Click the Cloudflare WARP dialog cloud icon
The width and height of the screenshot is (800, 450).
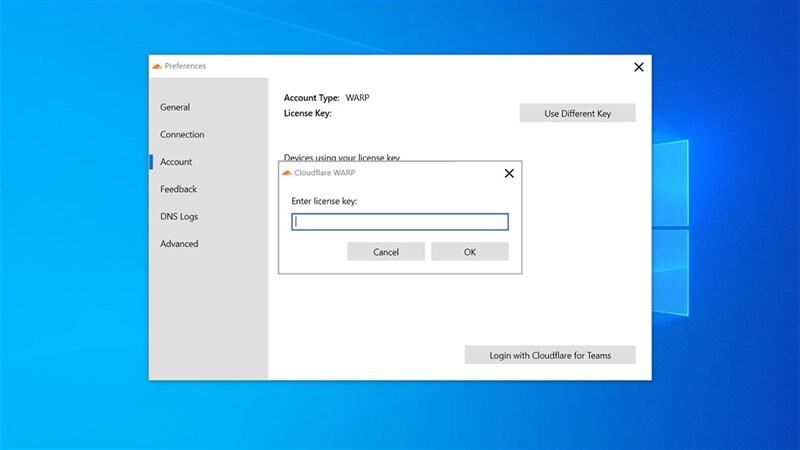(x=287, y=173)
